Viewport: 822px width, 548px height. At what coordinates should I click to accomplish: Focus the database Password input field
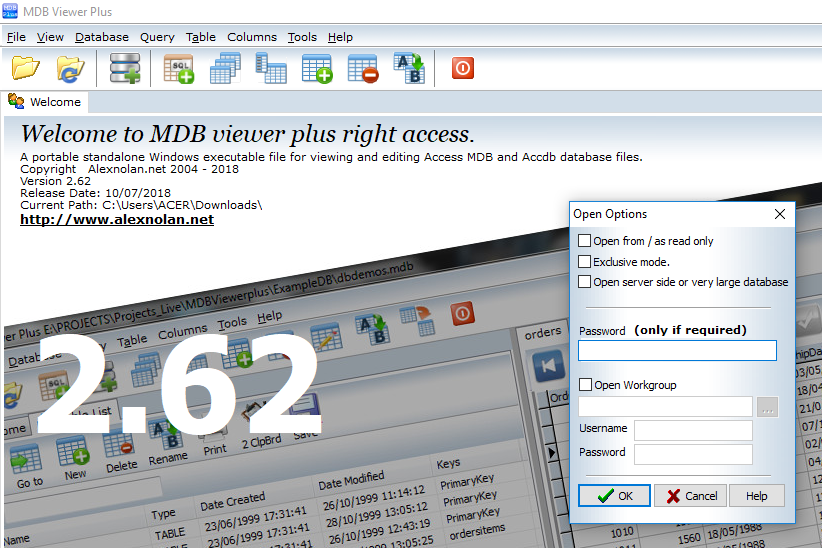pos(677,351)
